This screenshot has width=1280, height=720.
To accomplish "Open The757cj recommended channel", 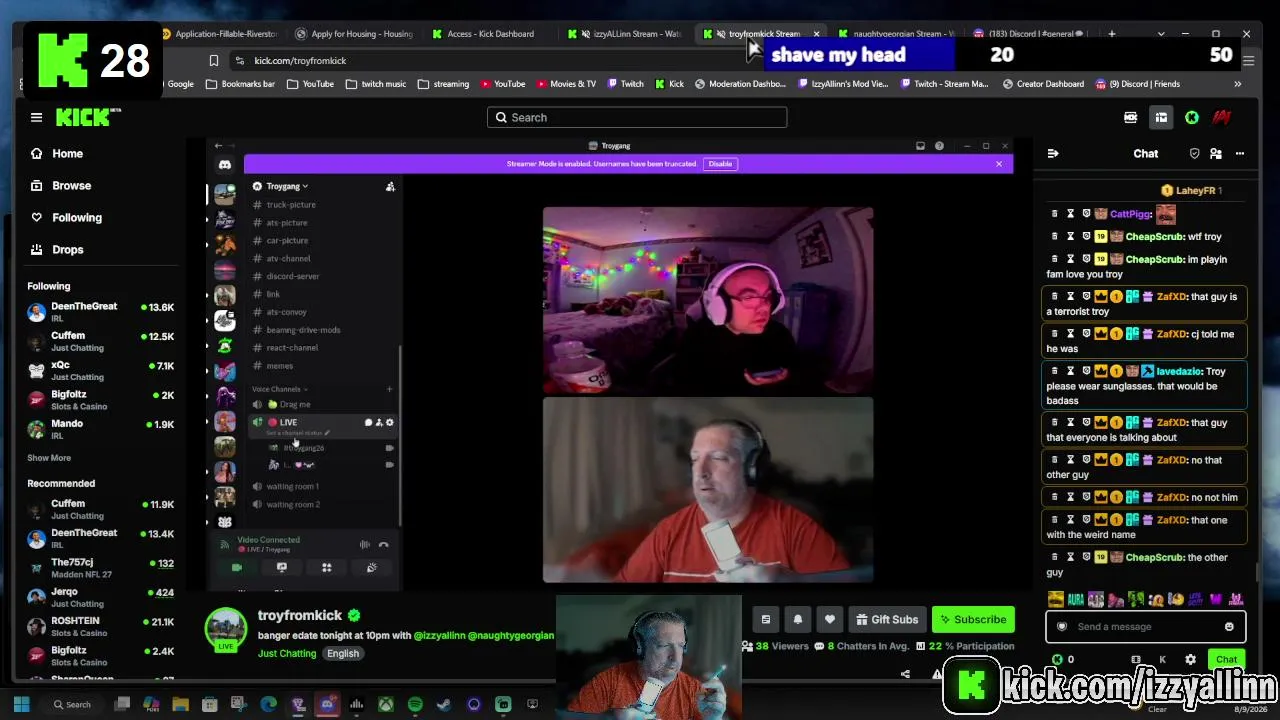I will click(x=100, y=568).
